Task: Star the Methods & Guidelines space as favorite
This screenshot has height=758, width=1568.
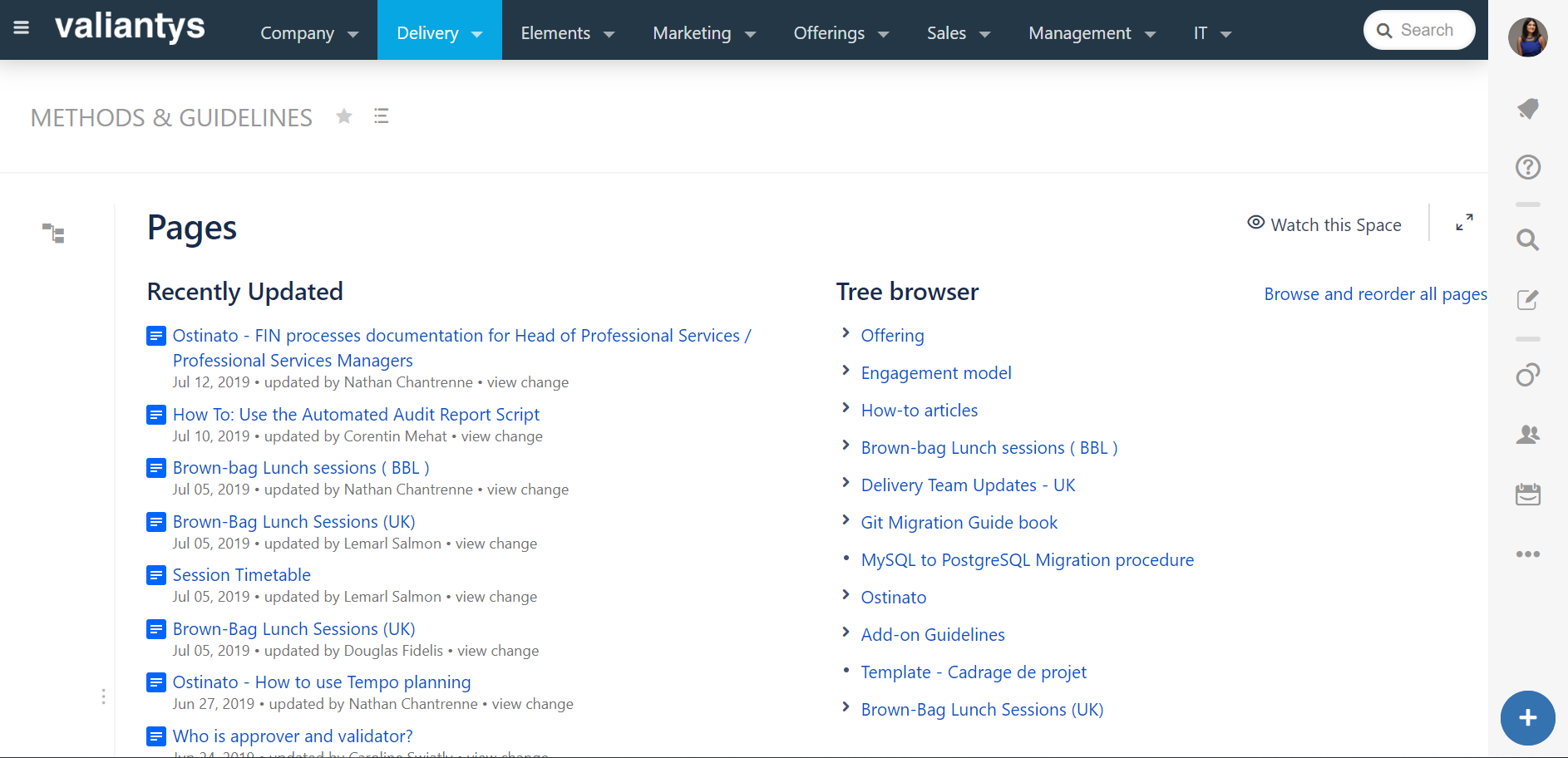Action: [344, 116]
